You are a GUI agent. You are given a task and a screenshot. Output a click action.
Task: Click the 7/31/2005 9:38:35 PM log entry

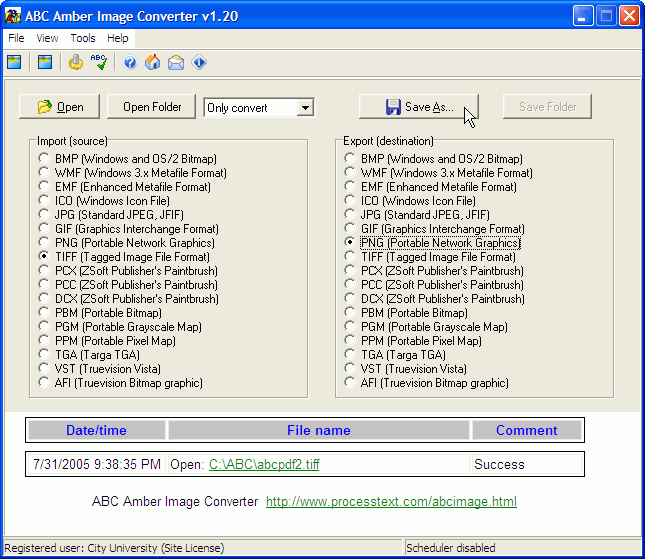click(x=97, y=464)
